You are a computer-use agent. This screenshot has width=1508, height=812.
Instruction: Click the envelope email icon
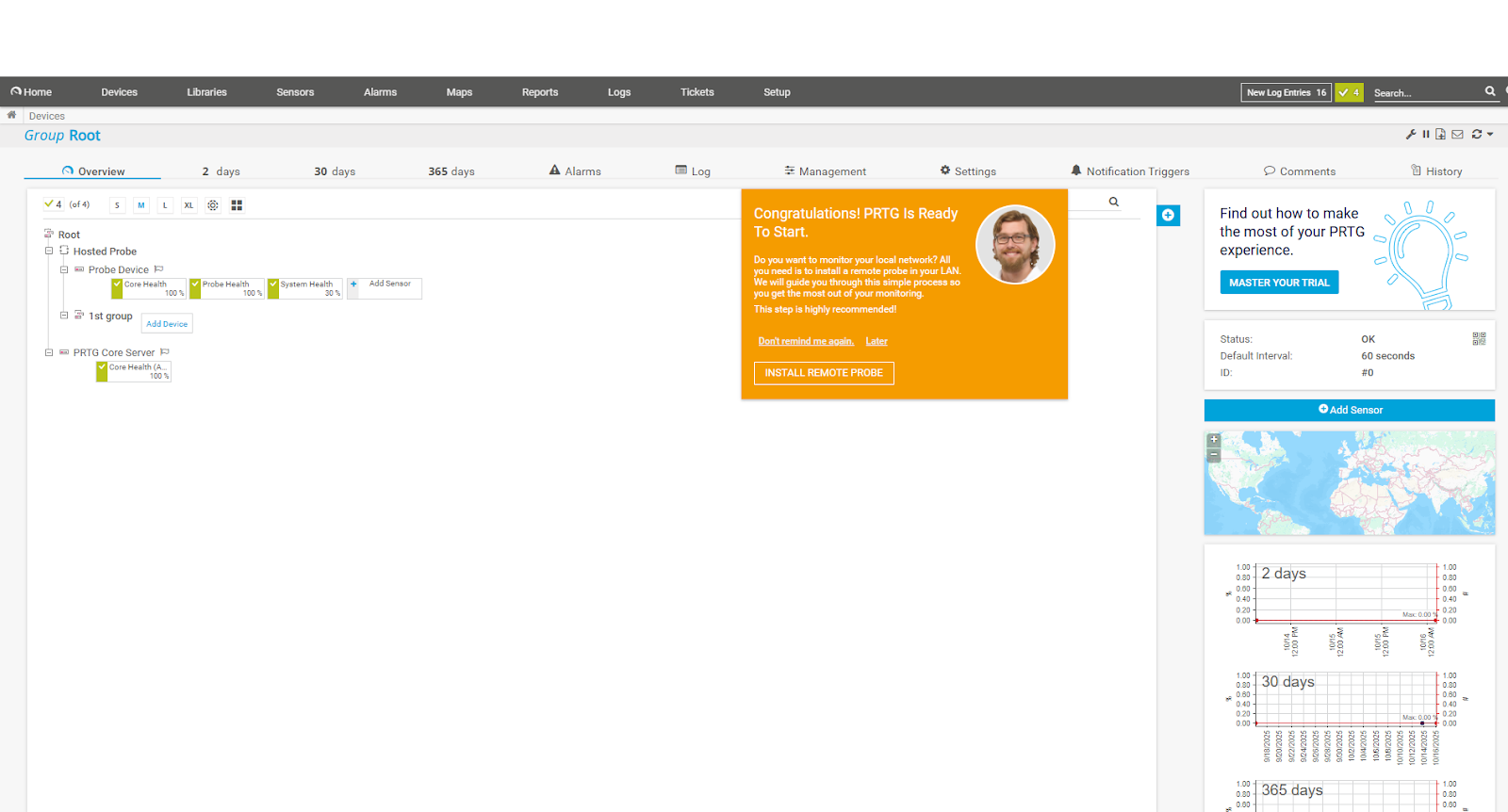[1457, 135]
